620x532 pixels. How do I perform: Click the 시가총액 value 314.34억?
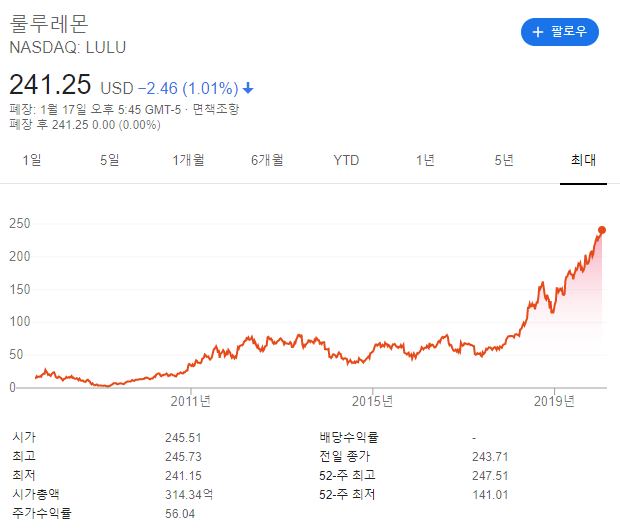pos(189,494)
